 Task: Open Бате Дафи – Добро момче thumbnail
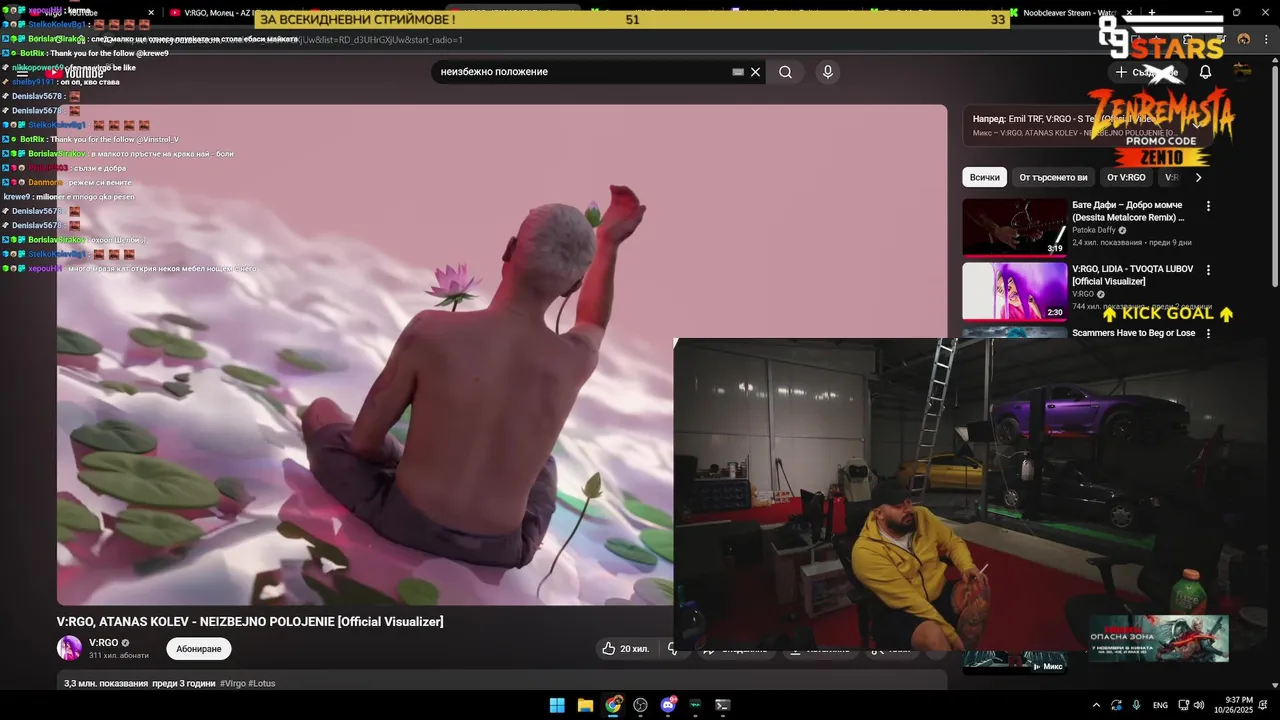1014,227
